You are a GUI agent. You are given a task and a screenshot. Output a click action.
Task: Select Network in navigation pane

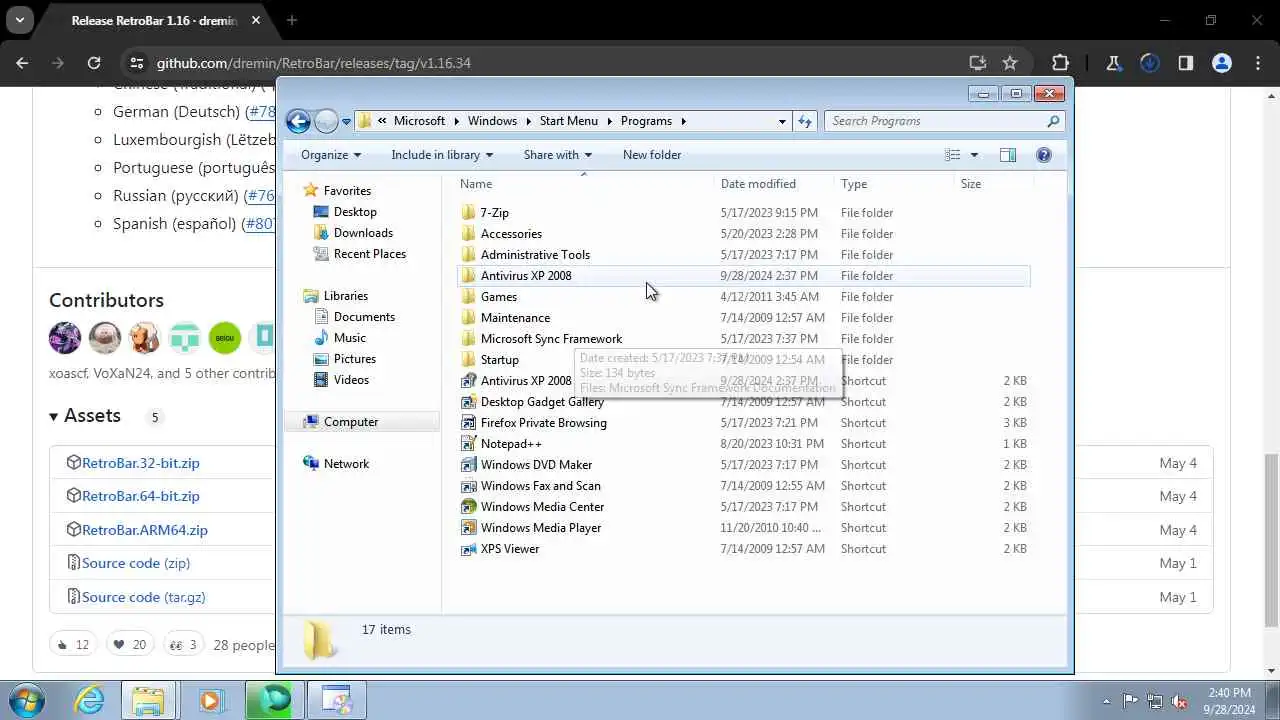coord(346,464)
